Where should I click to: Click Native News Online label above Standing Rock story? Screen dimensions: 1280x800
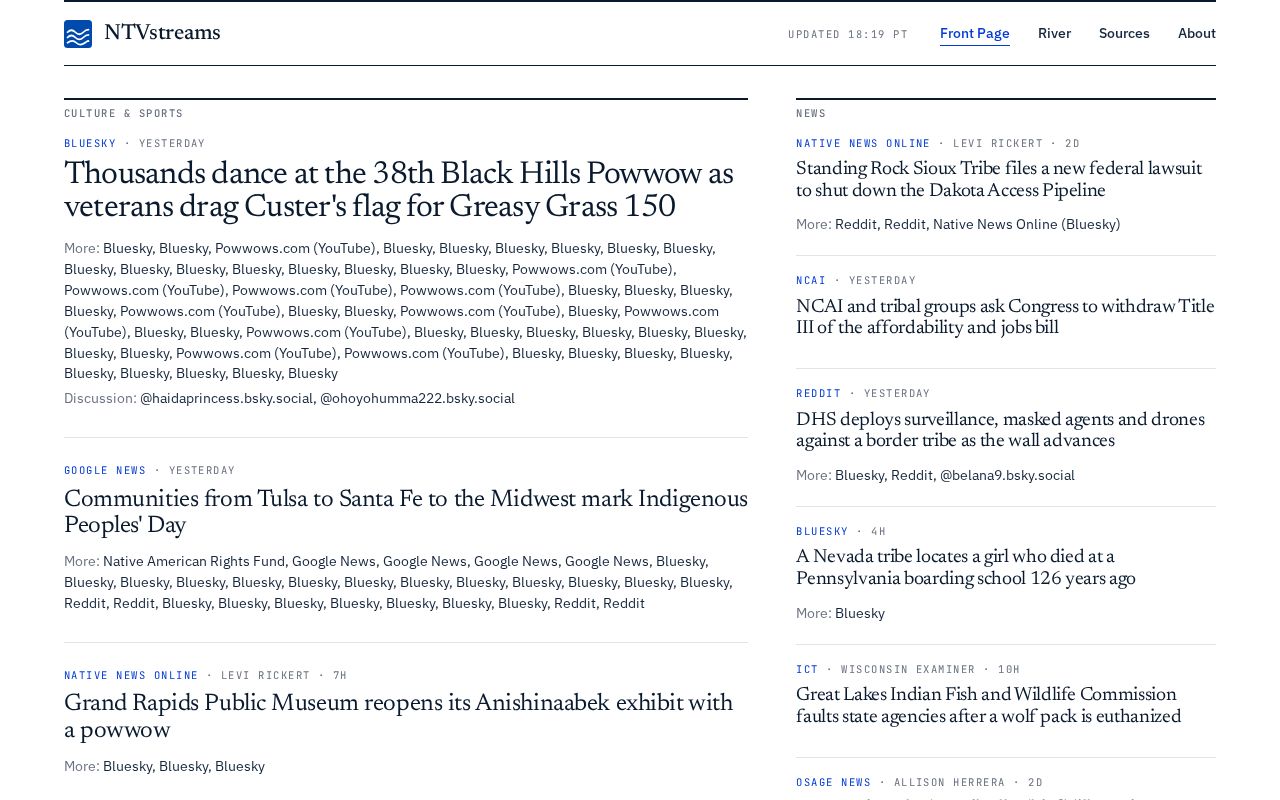coord(863,143)
